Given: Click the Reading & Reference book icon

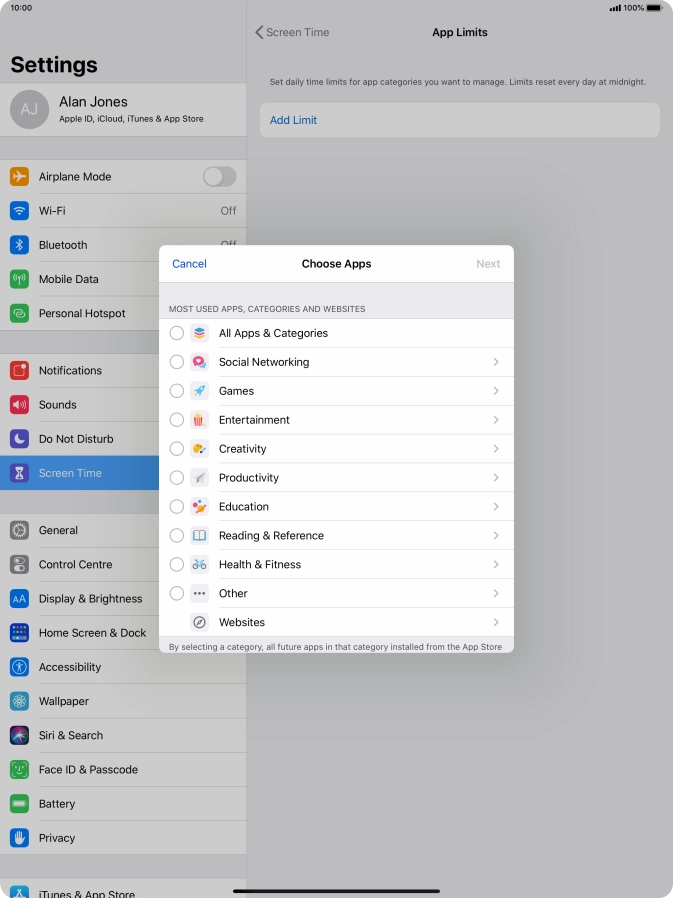Looking at the screenshot, I should point(199,535).
